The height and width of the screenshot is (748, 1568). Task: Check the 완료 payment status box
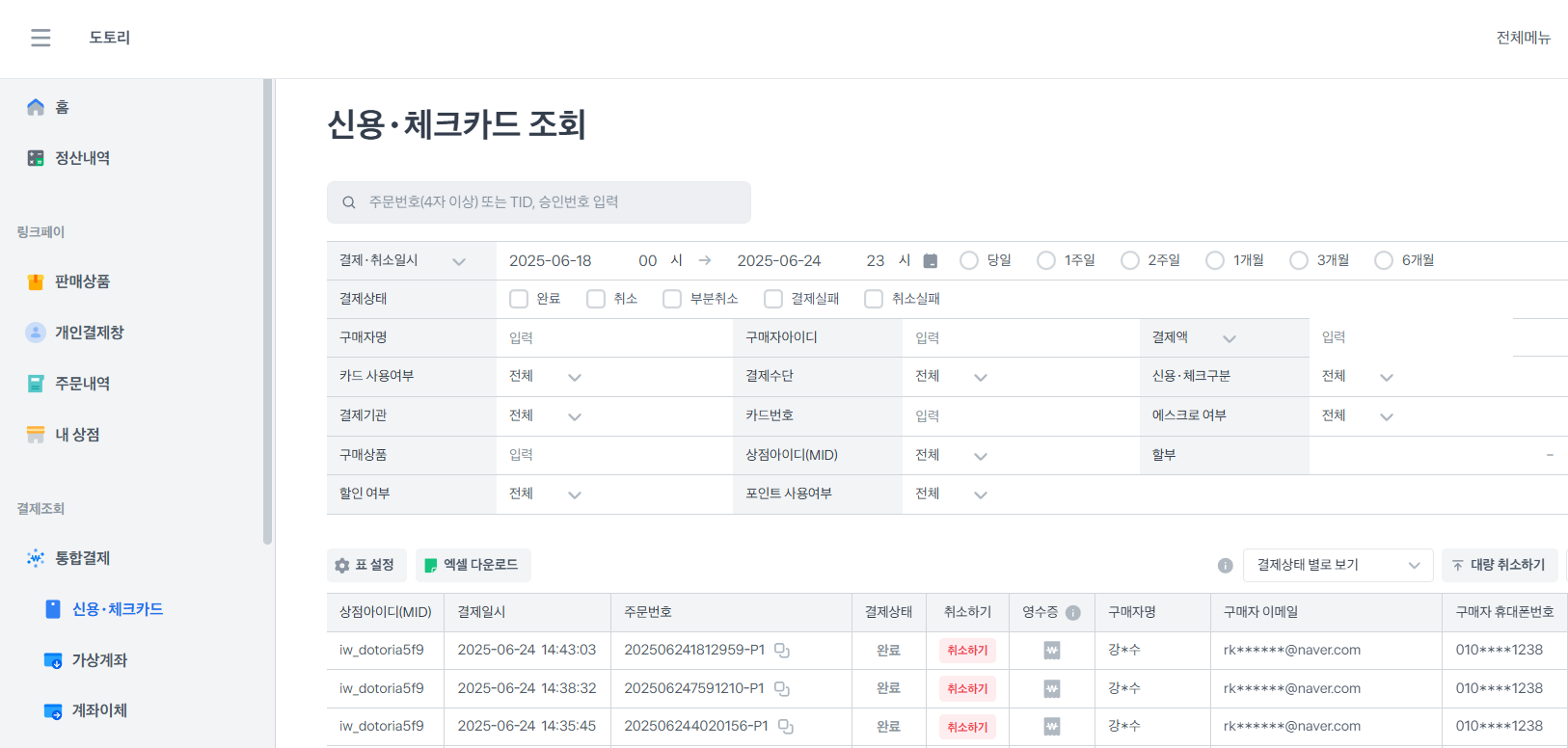(x=519, y=299)
